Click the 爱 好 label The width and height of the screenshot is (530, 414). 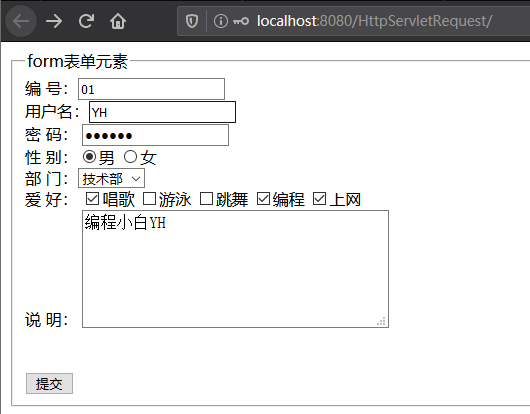click(x=46, y=199)
